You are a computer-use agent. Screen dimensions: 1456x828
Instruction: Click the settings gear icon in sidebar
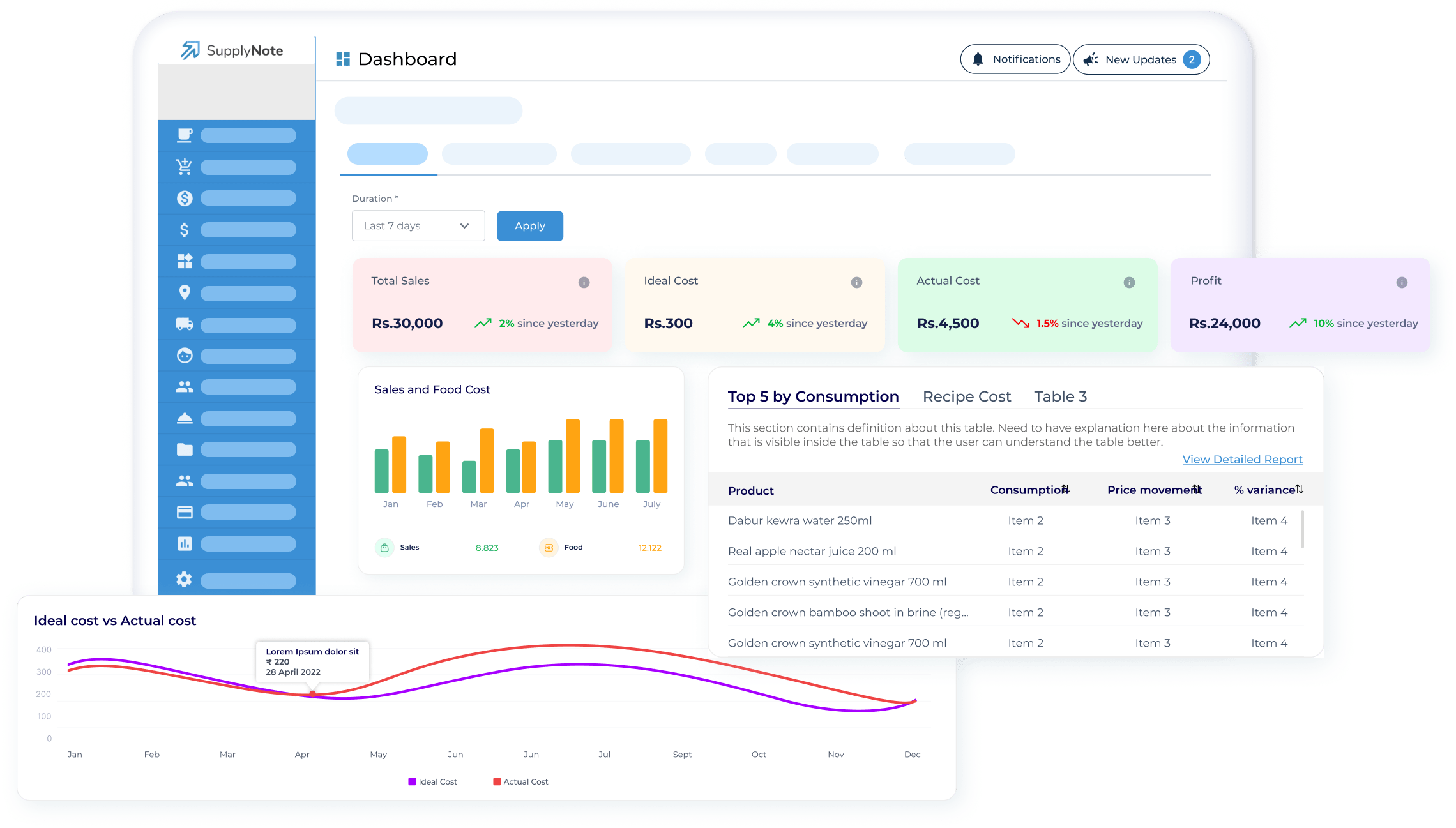185,579
